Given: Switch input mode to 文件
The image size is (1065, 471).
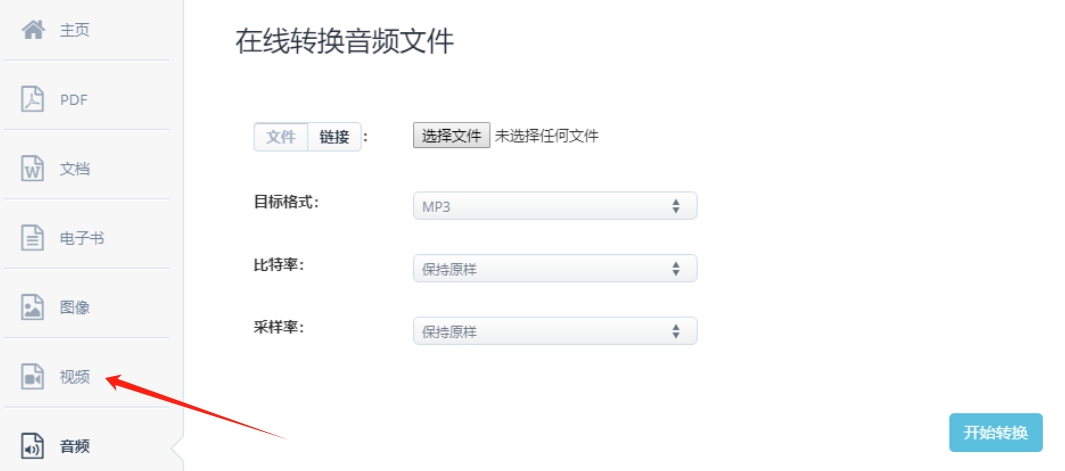Looking at the screenshot, I should [x=281, y=137].
